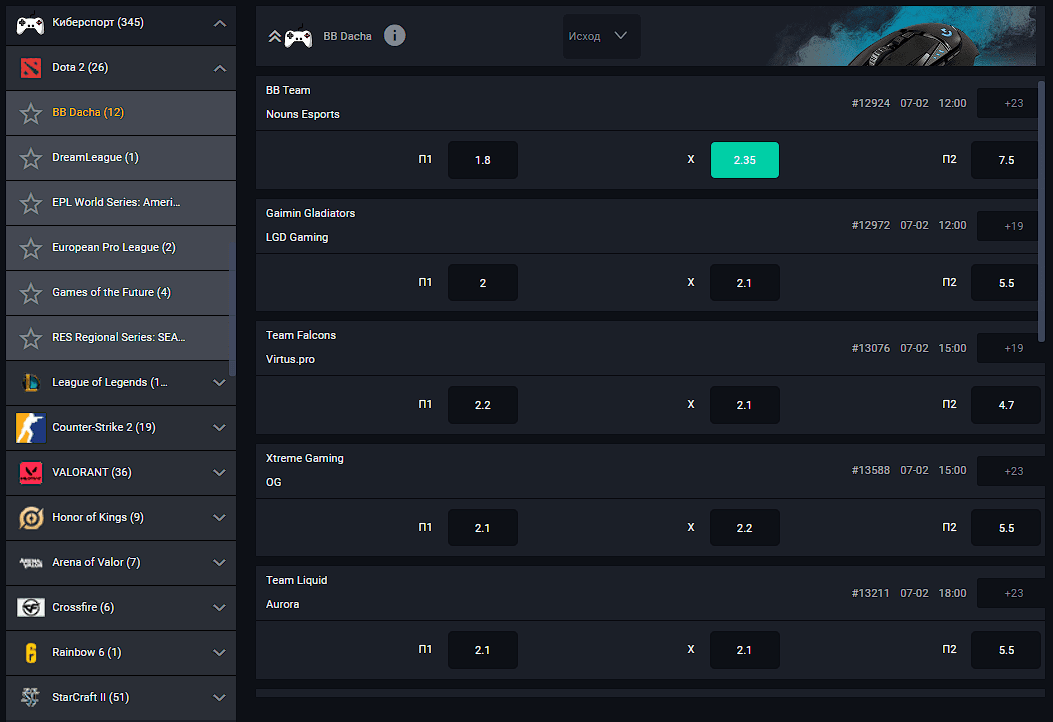
Task: Expand Arena of Valor section
Action: [219, 563]
